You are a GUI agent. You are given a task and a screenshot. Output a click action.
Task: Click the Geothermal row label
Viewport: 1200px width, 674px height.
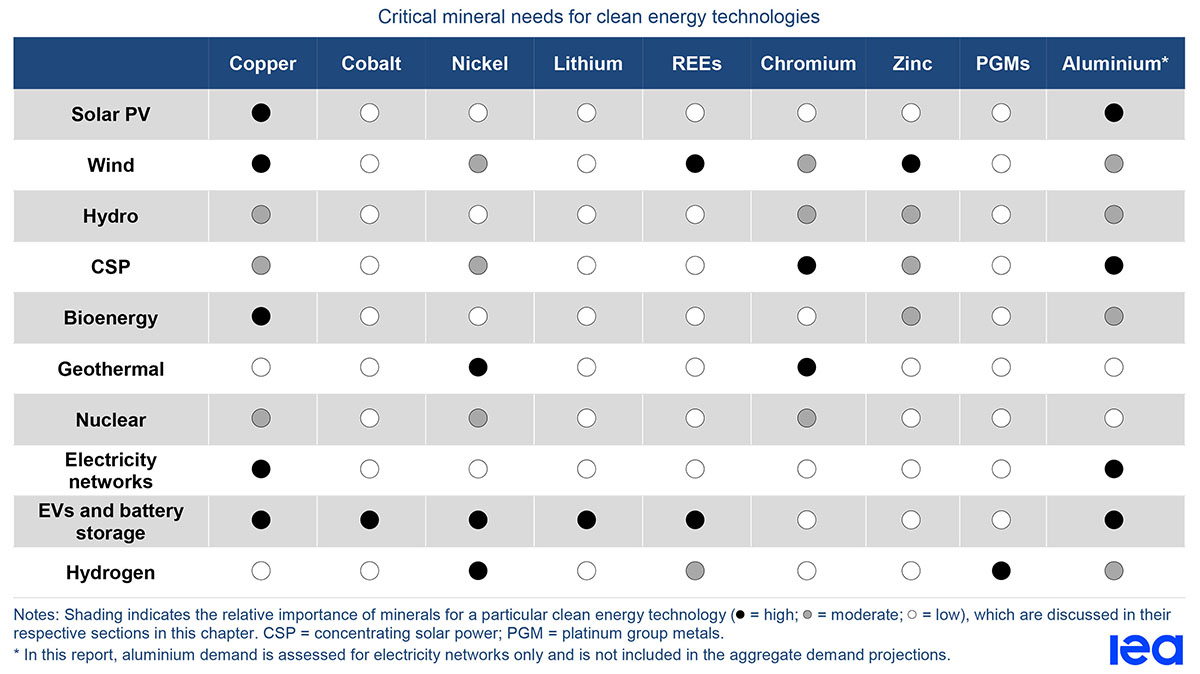click(111, 369)
